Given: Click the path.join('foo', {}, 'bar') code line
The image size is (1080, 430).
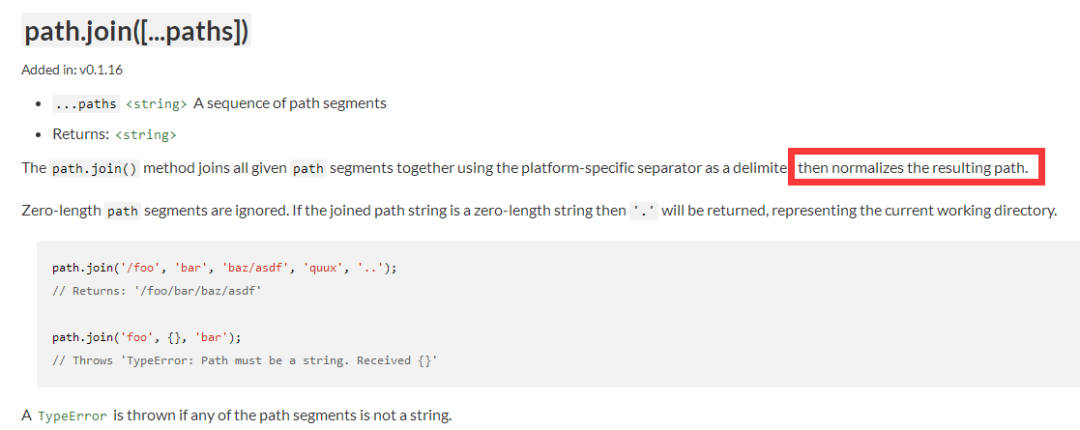Looking at the screenshot, I should point(147,338).
